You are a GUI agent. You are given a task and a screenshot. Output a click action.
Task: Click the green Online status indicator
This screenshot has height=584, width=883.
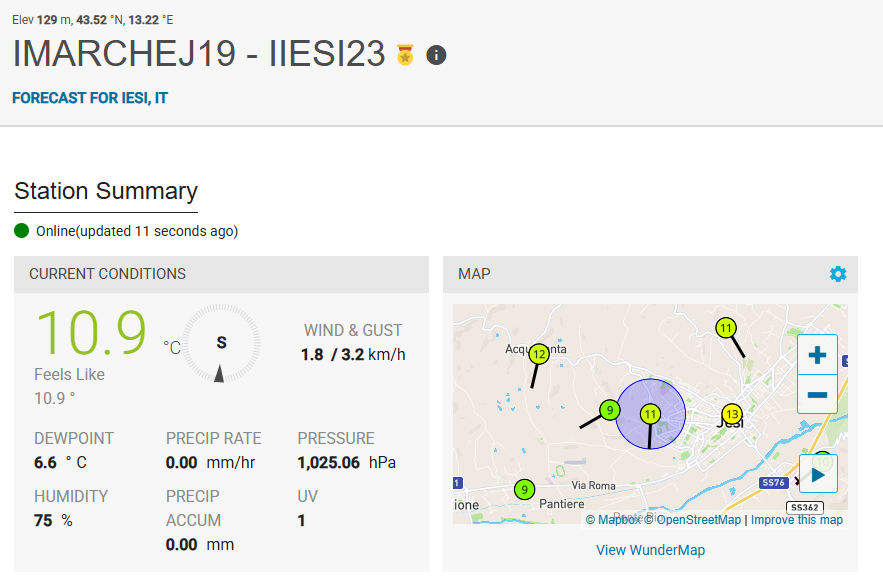click(22, 231)
